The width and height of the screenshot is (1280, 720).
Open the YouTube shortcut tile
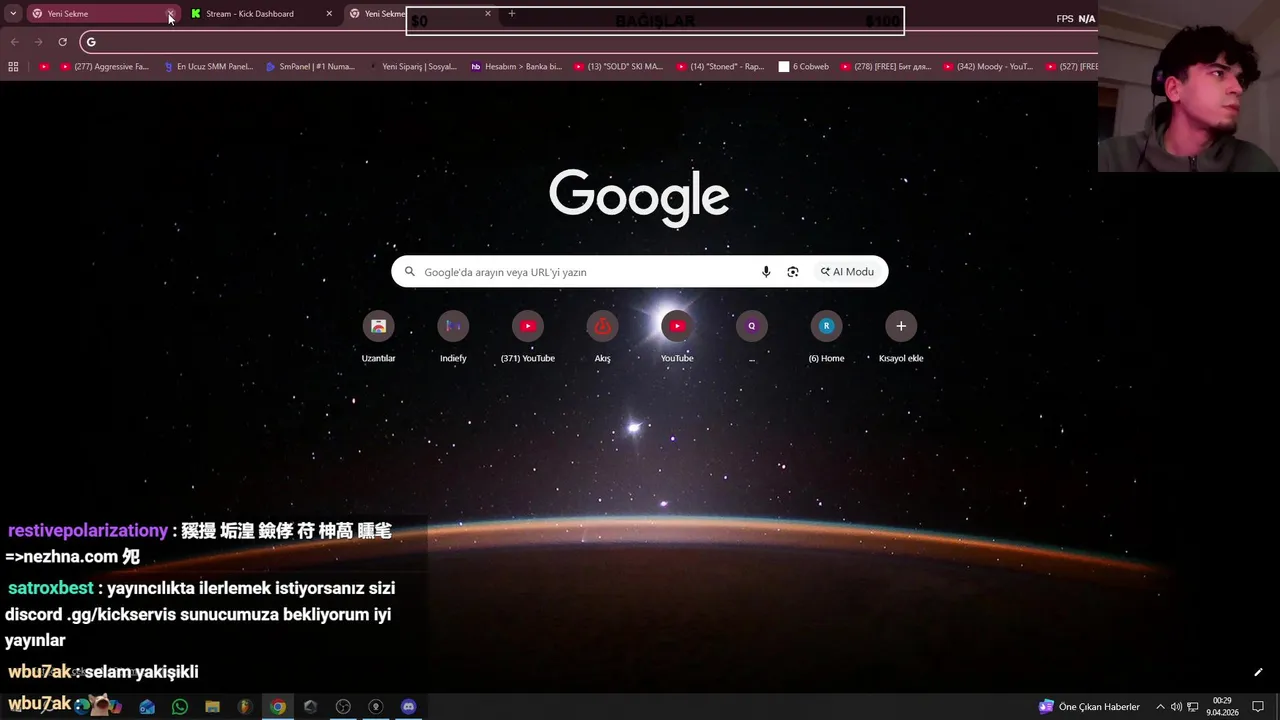(x=677, y=337)
